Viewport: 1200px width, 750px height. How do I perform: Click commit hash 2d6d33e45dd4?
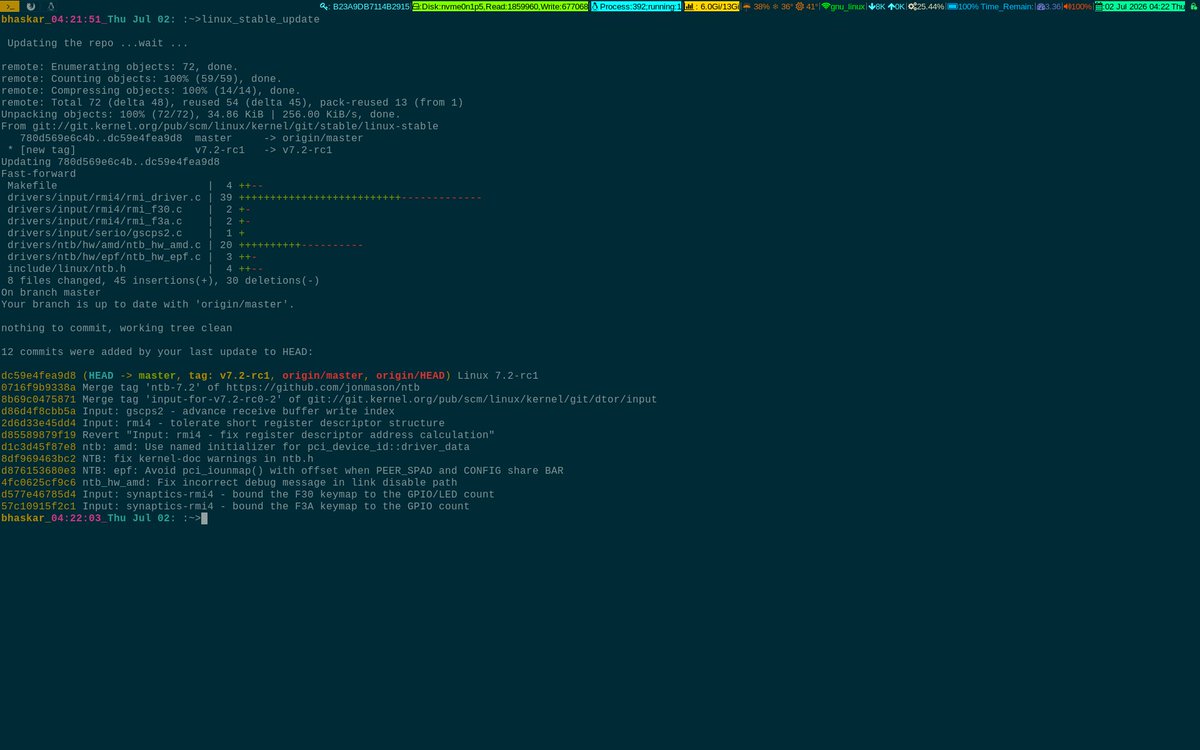pos(38,424)
